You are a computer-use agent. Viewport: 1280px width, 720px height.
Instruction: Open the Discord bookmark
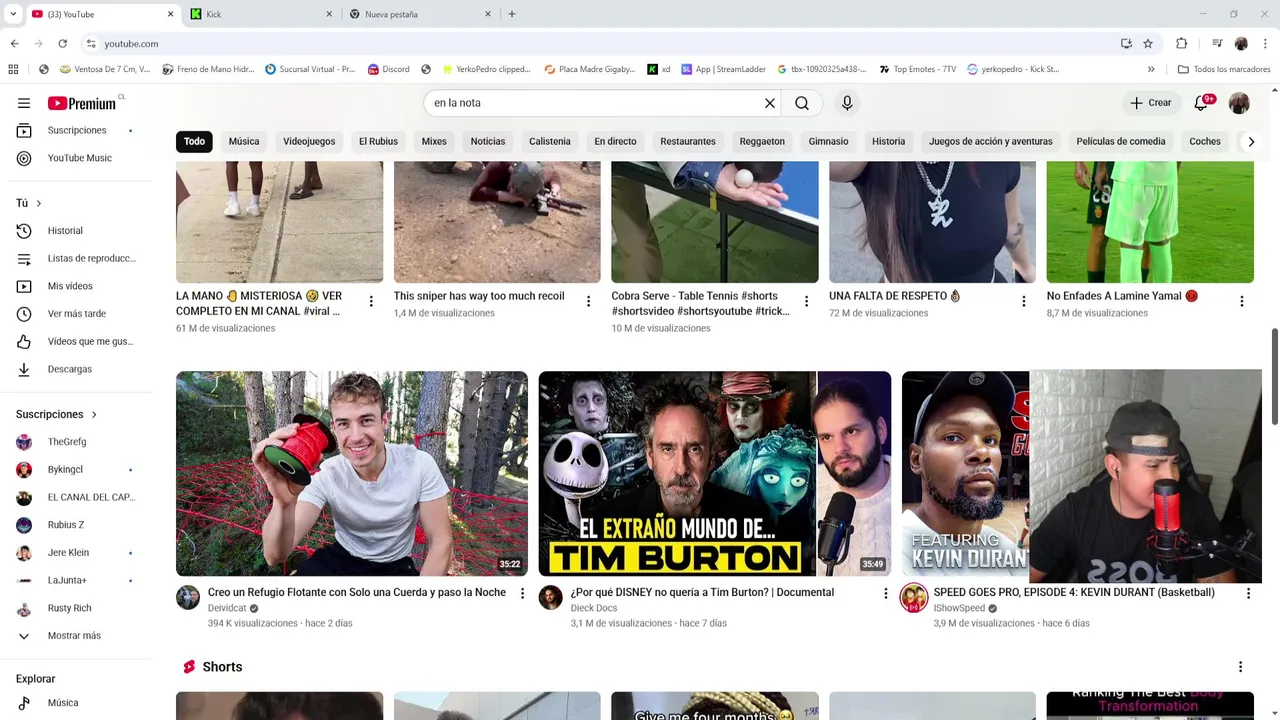coord(388,69)
